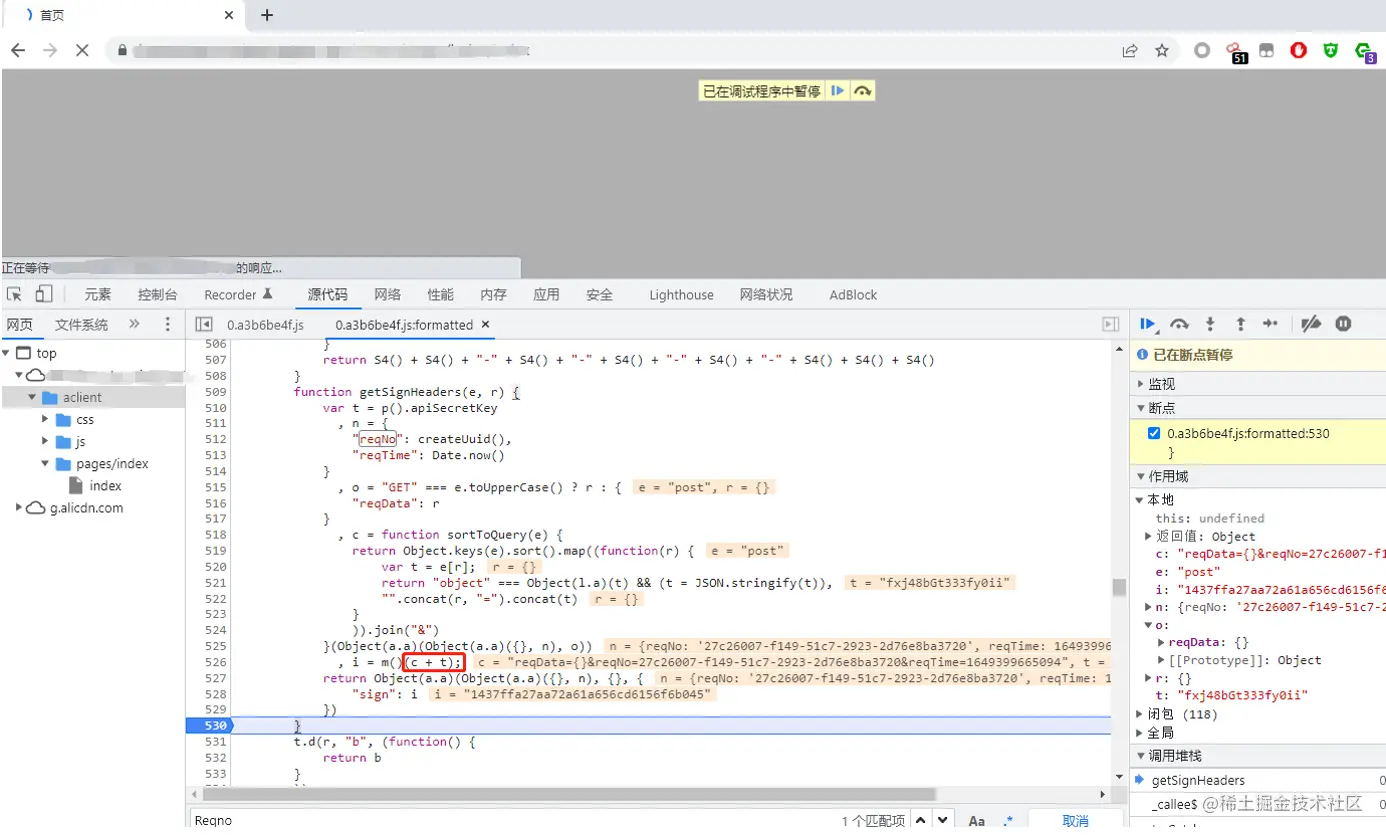Show more navigator tabs chevron

pyautogui.click(x=134, y=324)
